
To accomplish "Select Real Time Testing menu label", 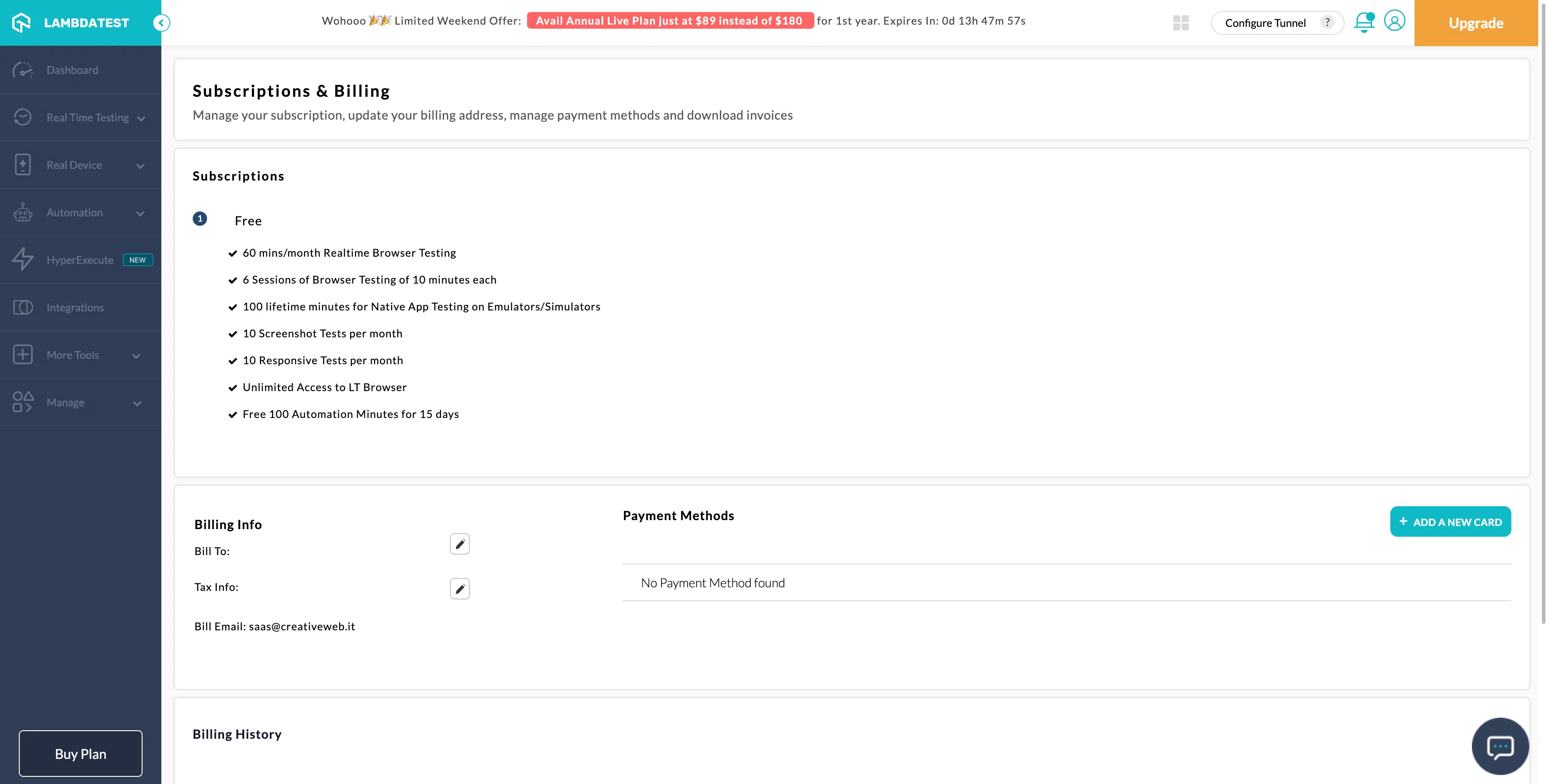I will (x=88, y=117).
